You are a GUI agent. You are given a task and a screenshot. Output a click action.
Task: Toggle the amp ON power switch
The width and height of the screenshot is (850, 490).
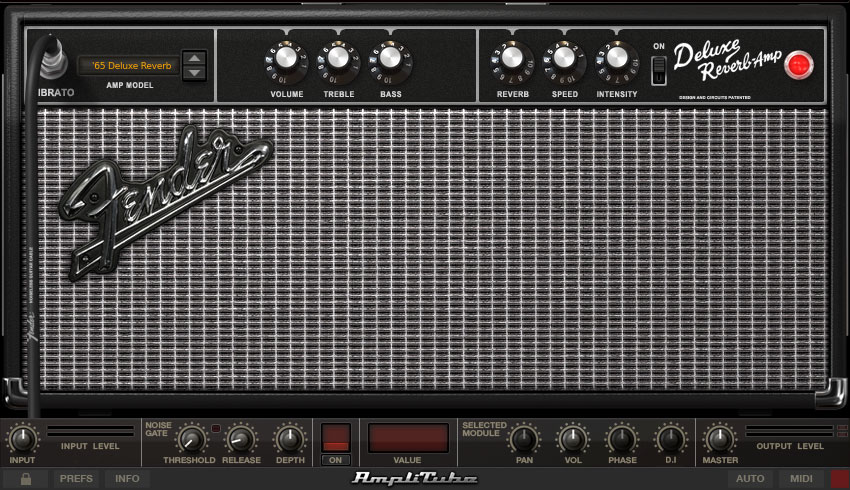pyautogui.click(x=659, y=70)
